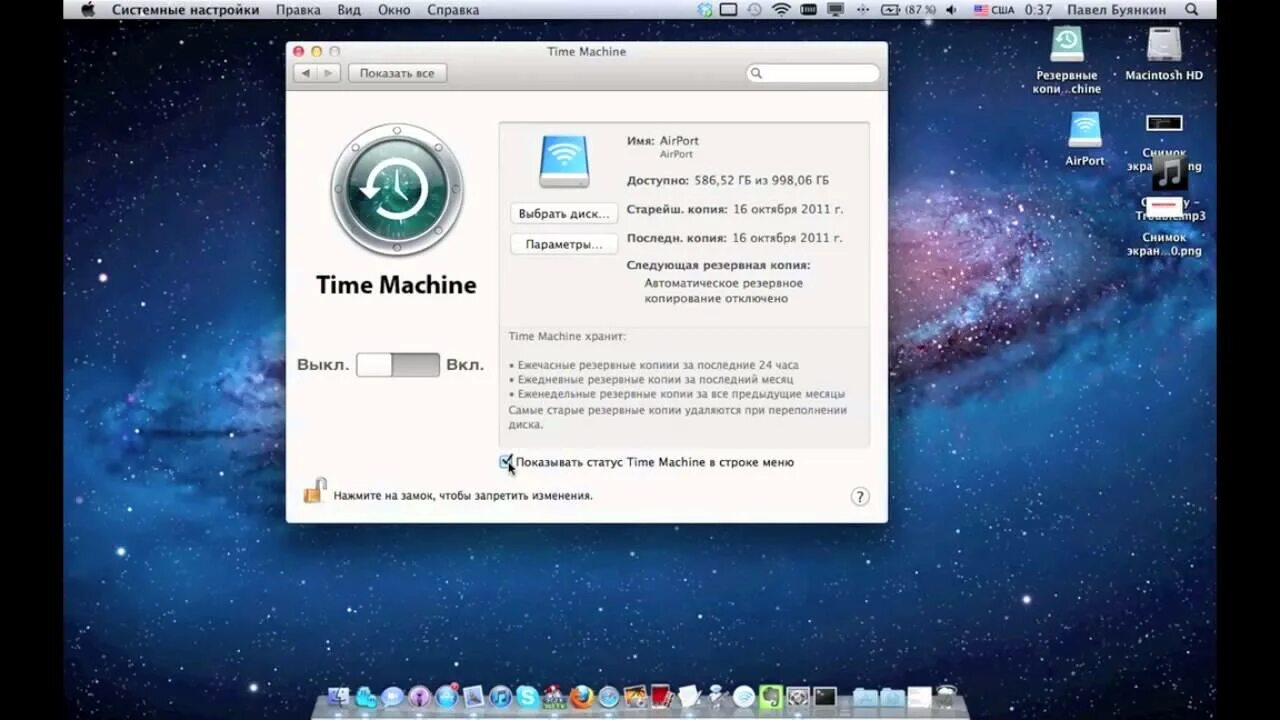Open the Павел Буянкин user menu
Screen dimensions: 1280x720
[1116, 9]
